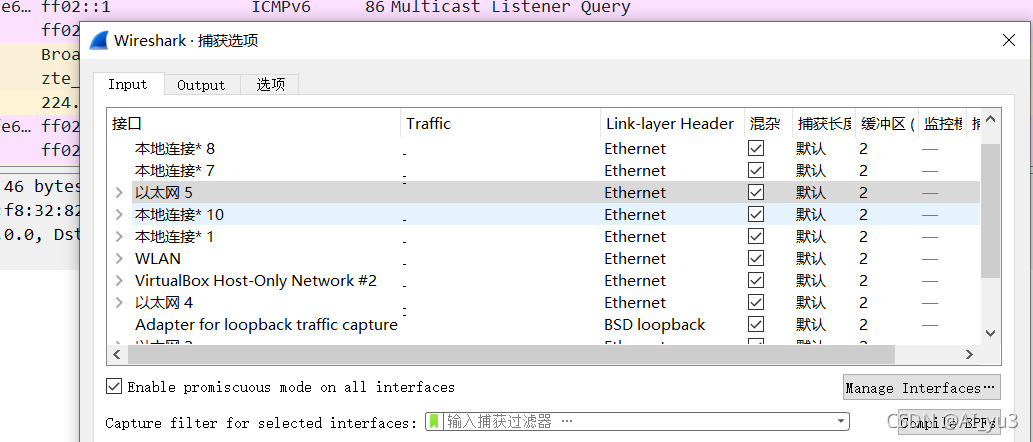Screen dimensions: 1033x442
Task: Expand the VirtualBox Host-Only Network #2 row
Action: point(119,280)
